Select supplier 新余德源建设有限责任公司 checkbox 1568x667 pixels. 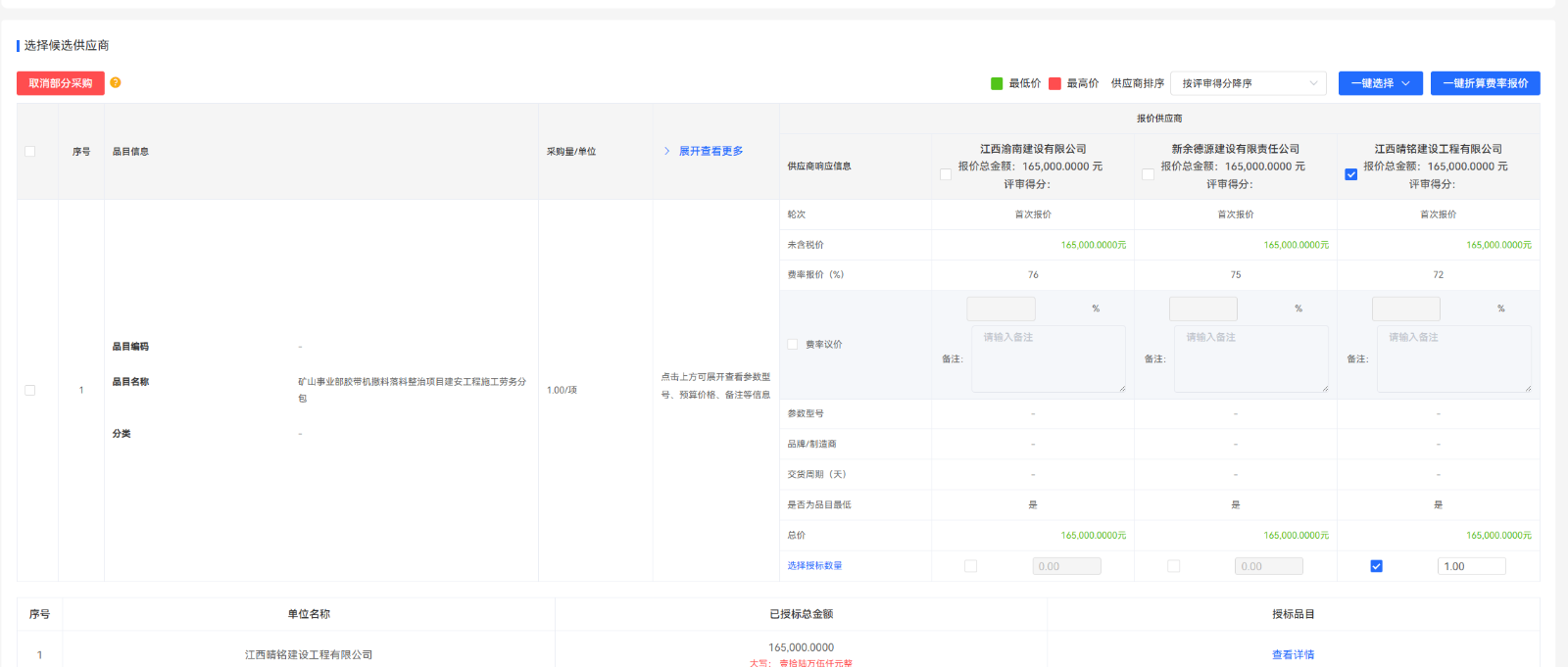click(x=1148, y=174)
